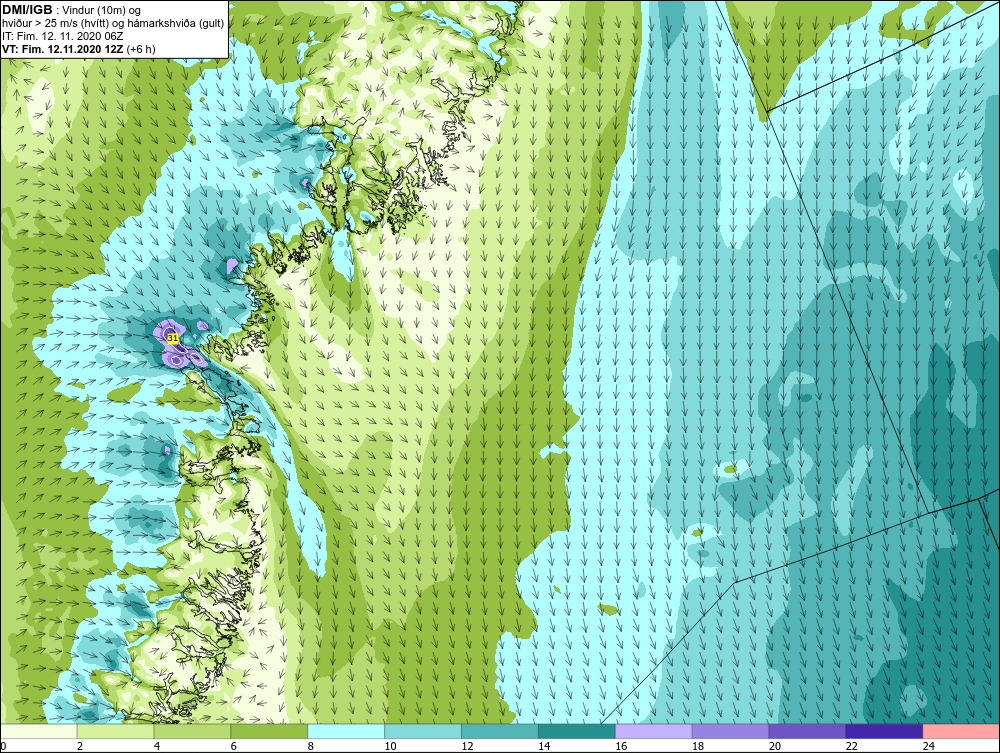The width and height of the screenshot is (1000, 753).
Task: Select the 6-8 olive green legend swatch
Action: [269, 731]
